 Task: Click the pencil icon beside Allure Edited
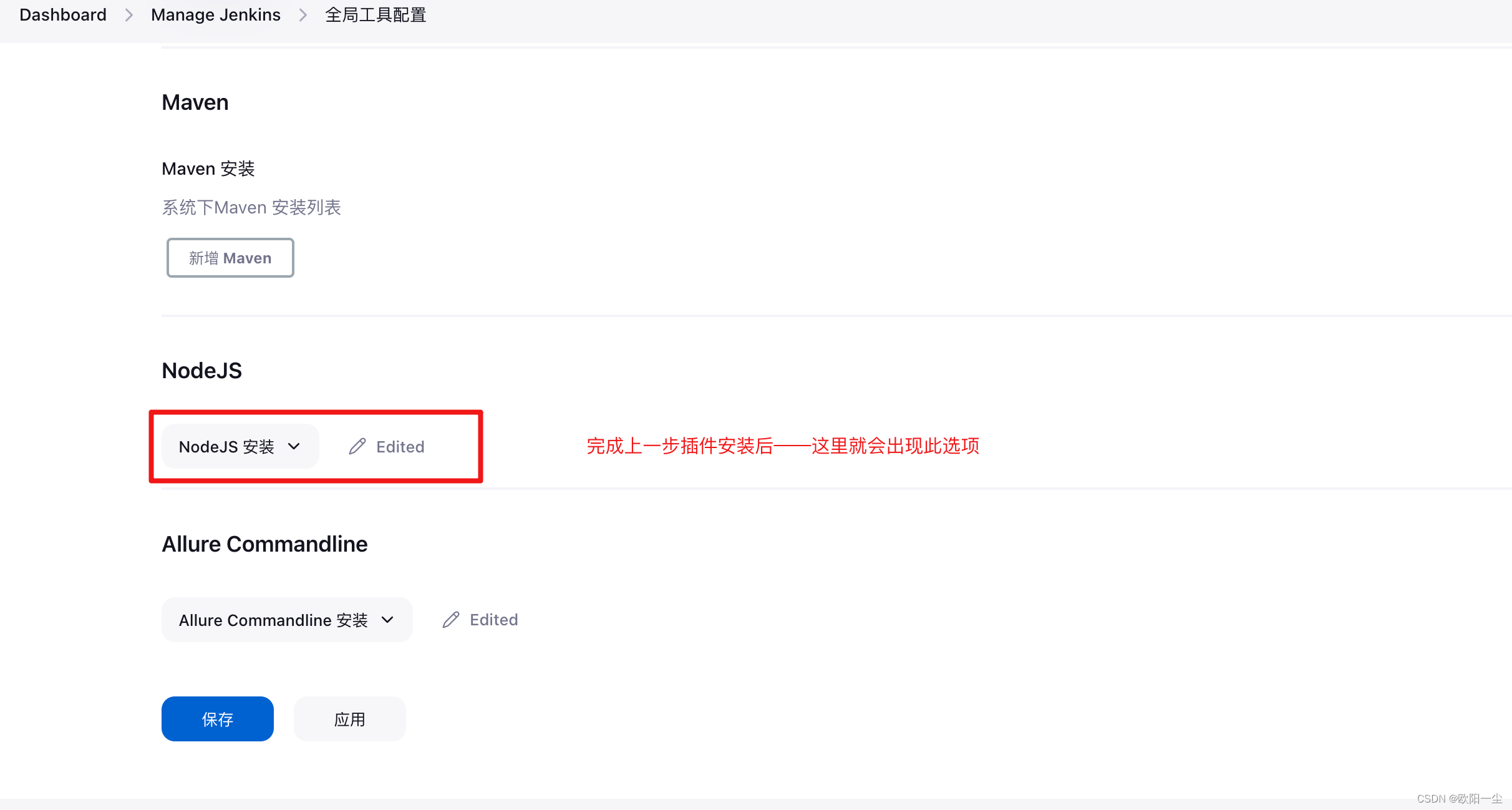(x=451, y=620)
